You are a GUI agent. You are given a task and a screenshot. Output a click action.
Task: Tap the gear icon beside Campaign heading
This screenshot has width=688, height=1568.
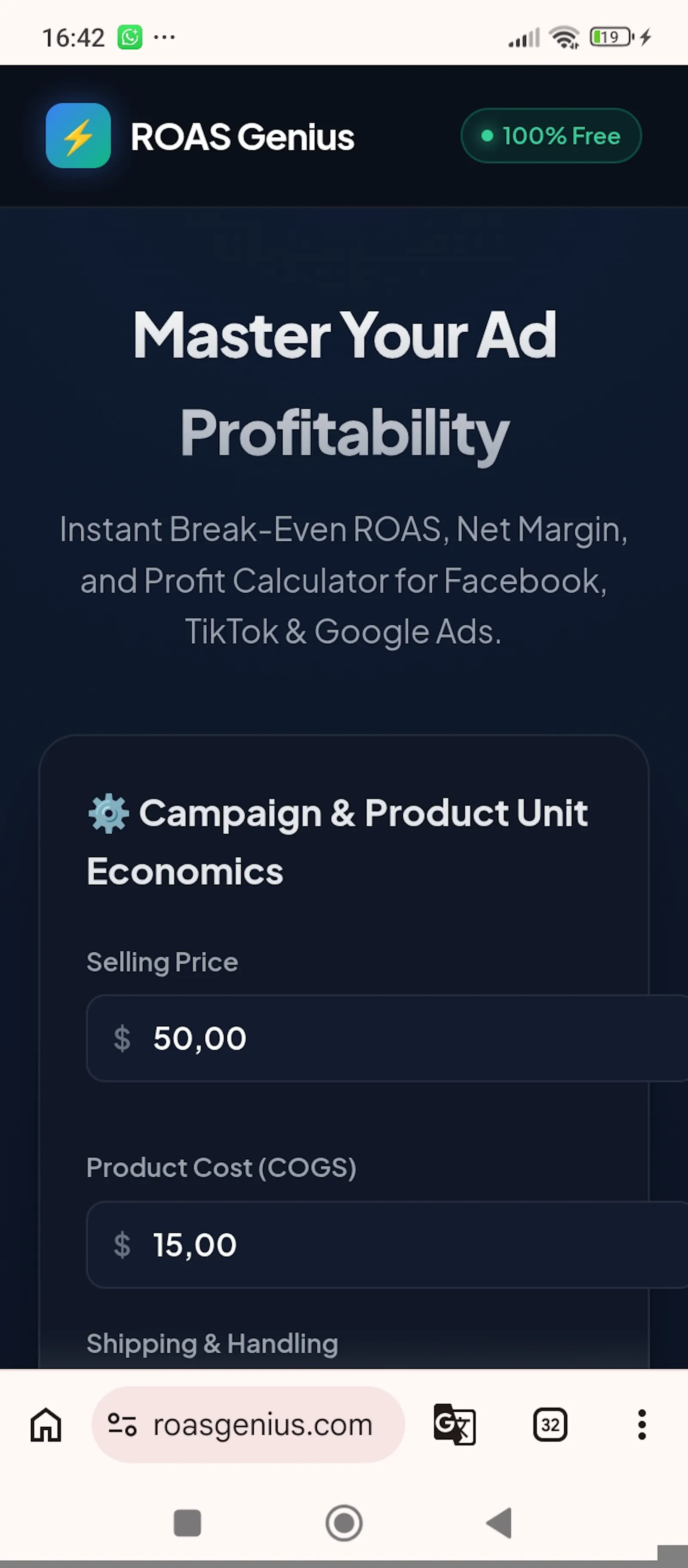109,813
